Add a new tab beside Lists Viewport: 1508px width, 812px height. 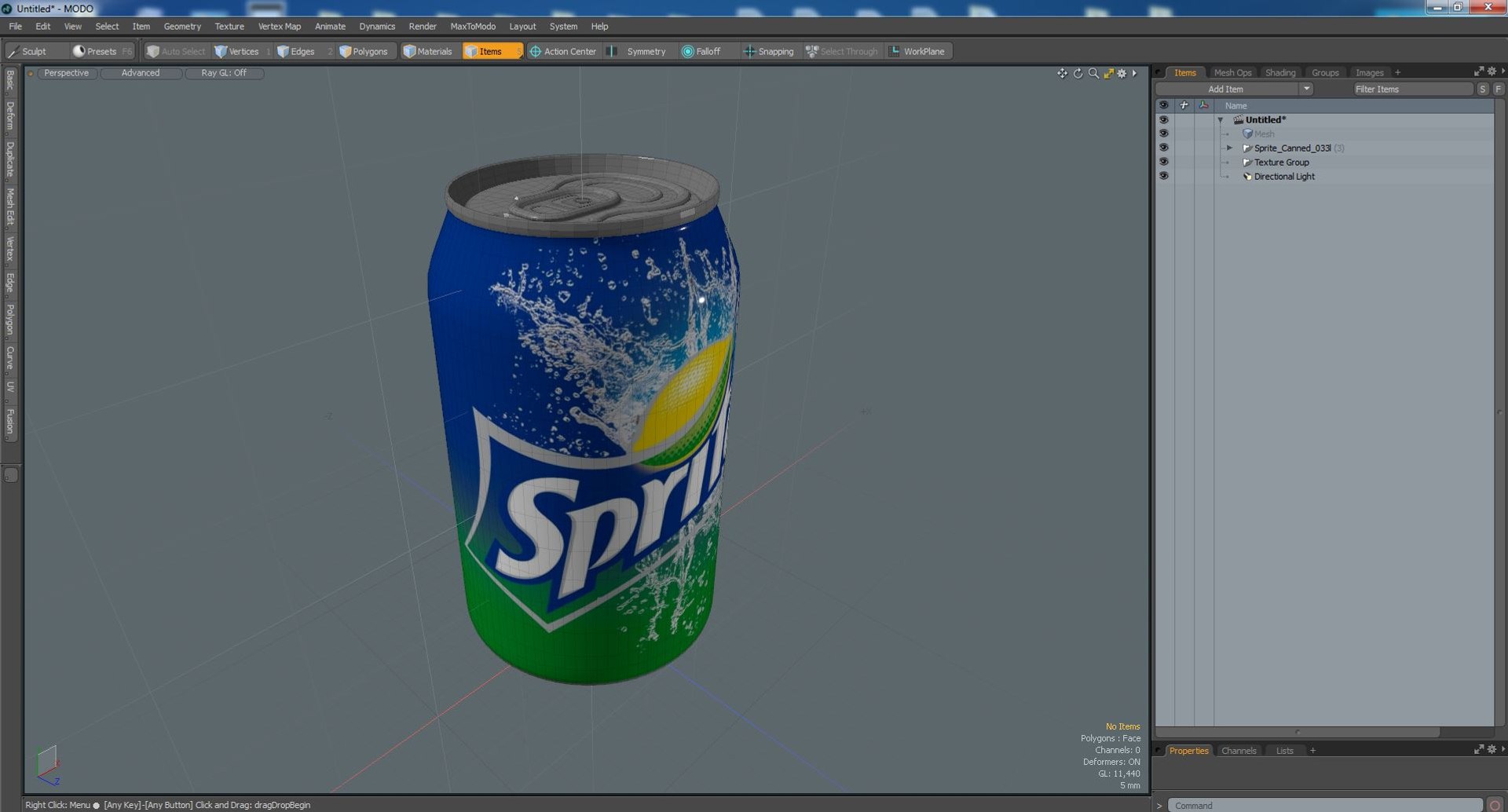point(1312,751)
